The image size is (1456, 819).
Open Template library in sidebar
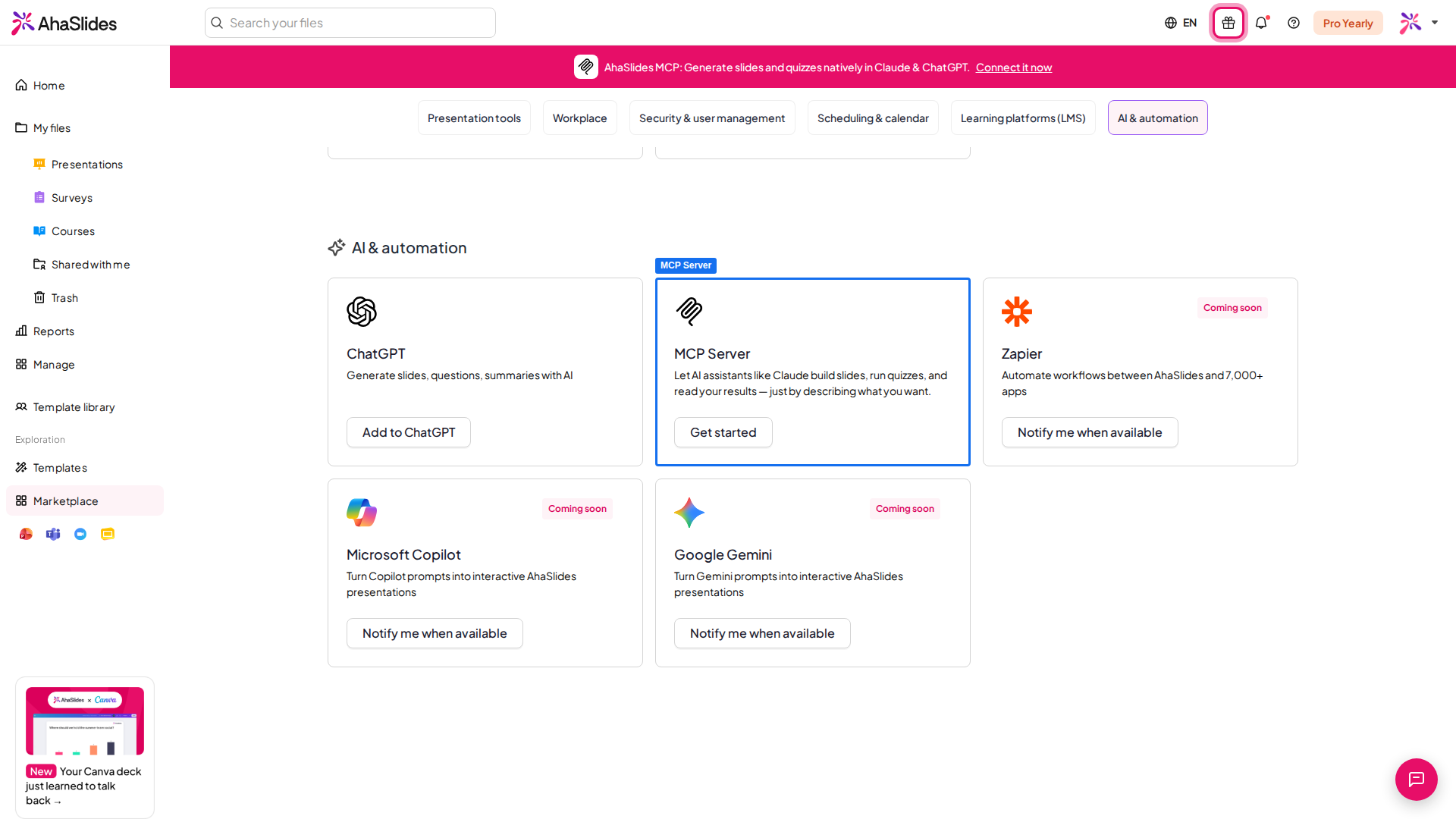85,406
